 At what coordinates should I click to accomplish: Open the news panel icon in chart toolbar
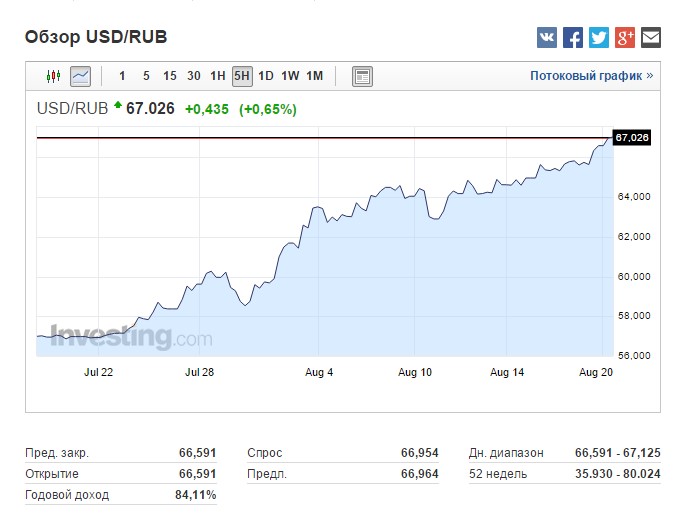[362, 76]
